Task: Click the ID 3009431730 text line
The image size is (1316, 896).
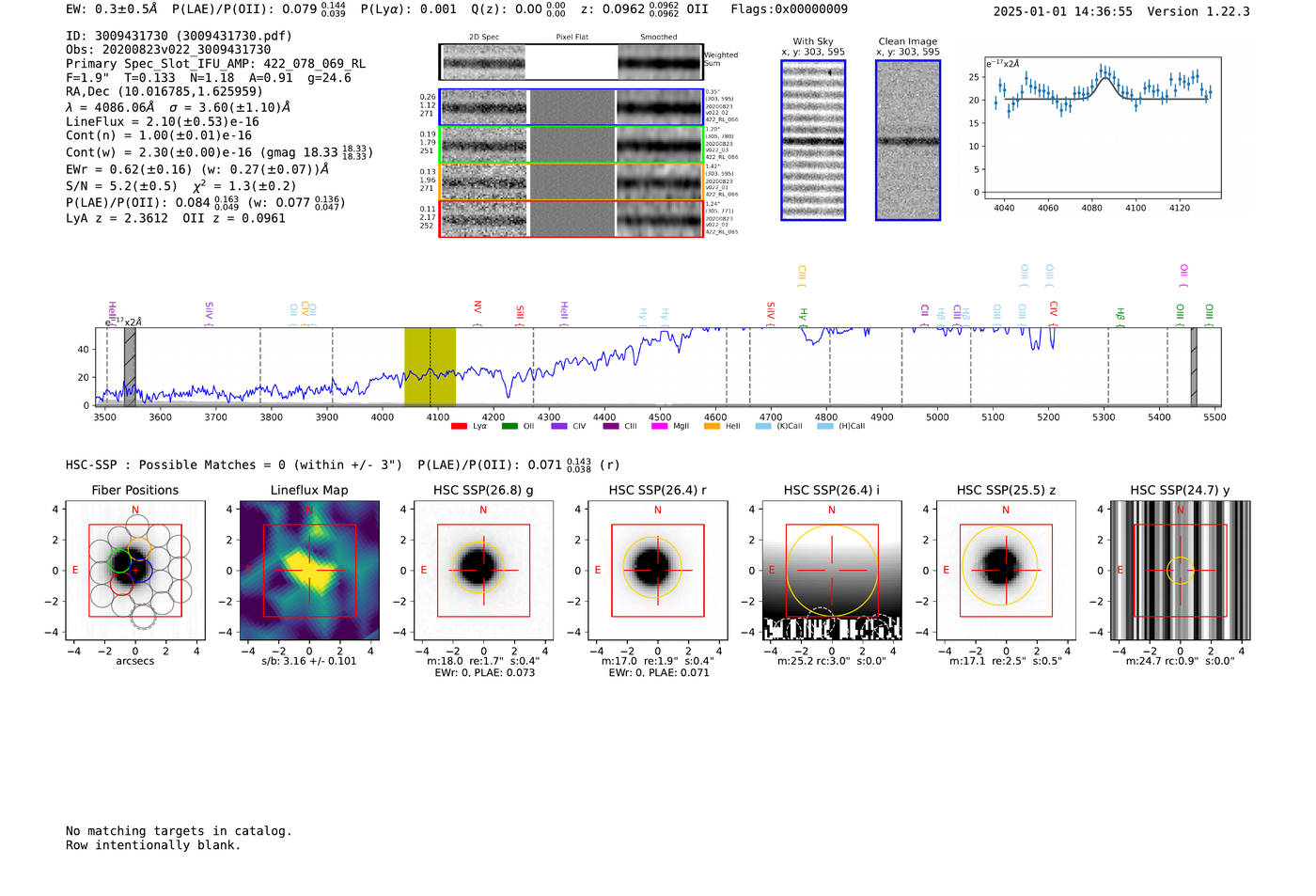Action: pyautogui.click(x=179, y=36)
